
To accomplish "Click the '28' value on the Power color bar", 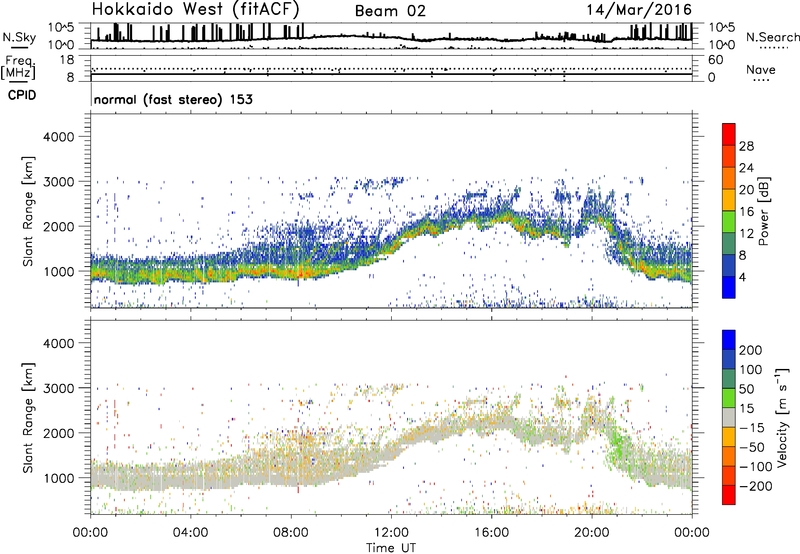I will pos(746,146).
